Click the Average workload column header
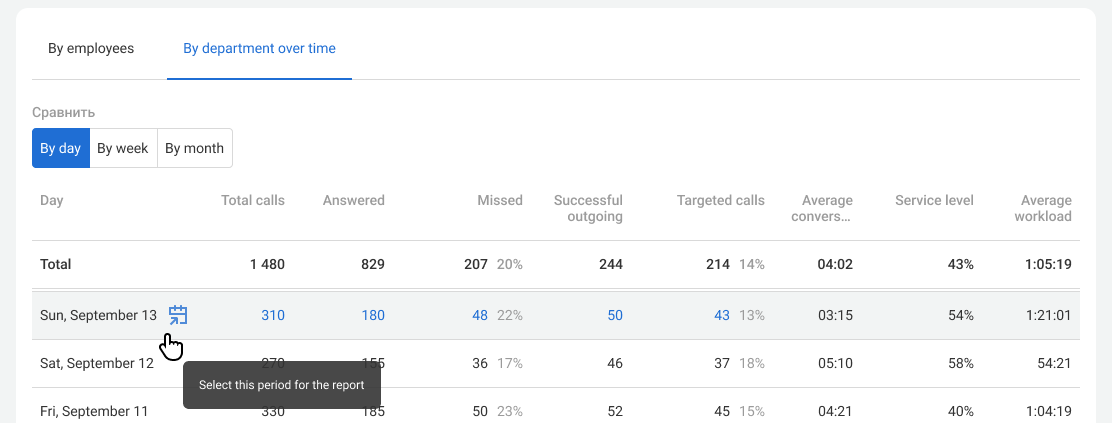This screenshot has height=423, width=1112. click(x=1042, y=208)
